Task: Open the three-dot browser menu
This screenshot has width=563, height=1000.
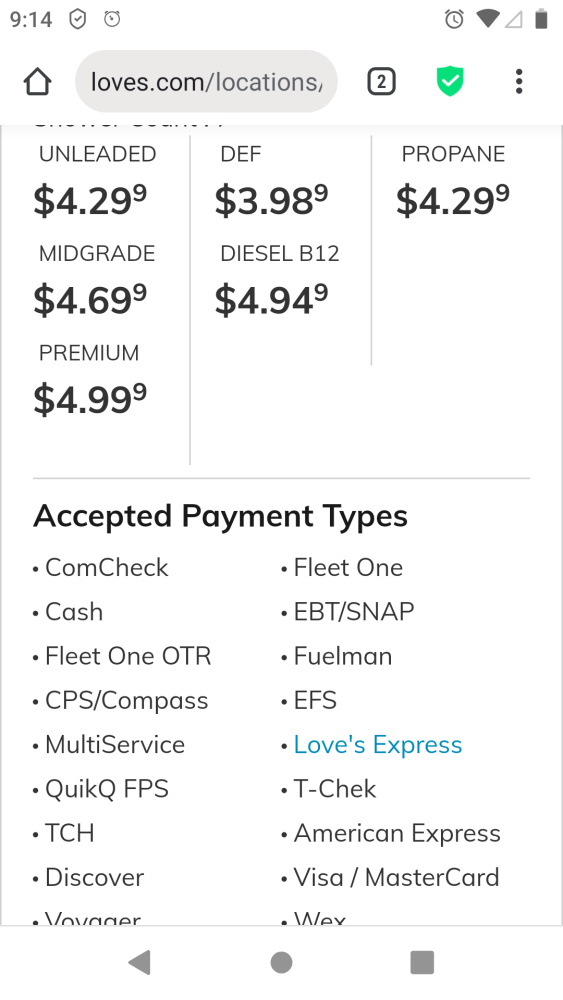Action: 519,82
